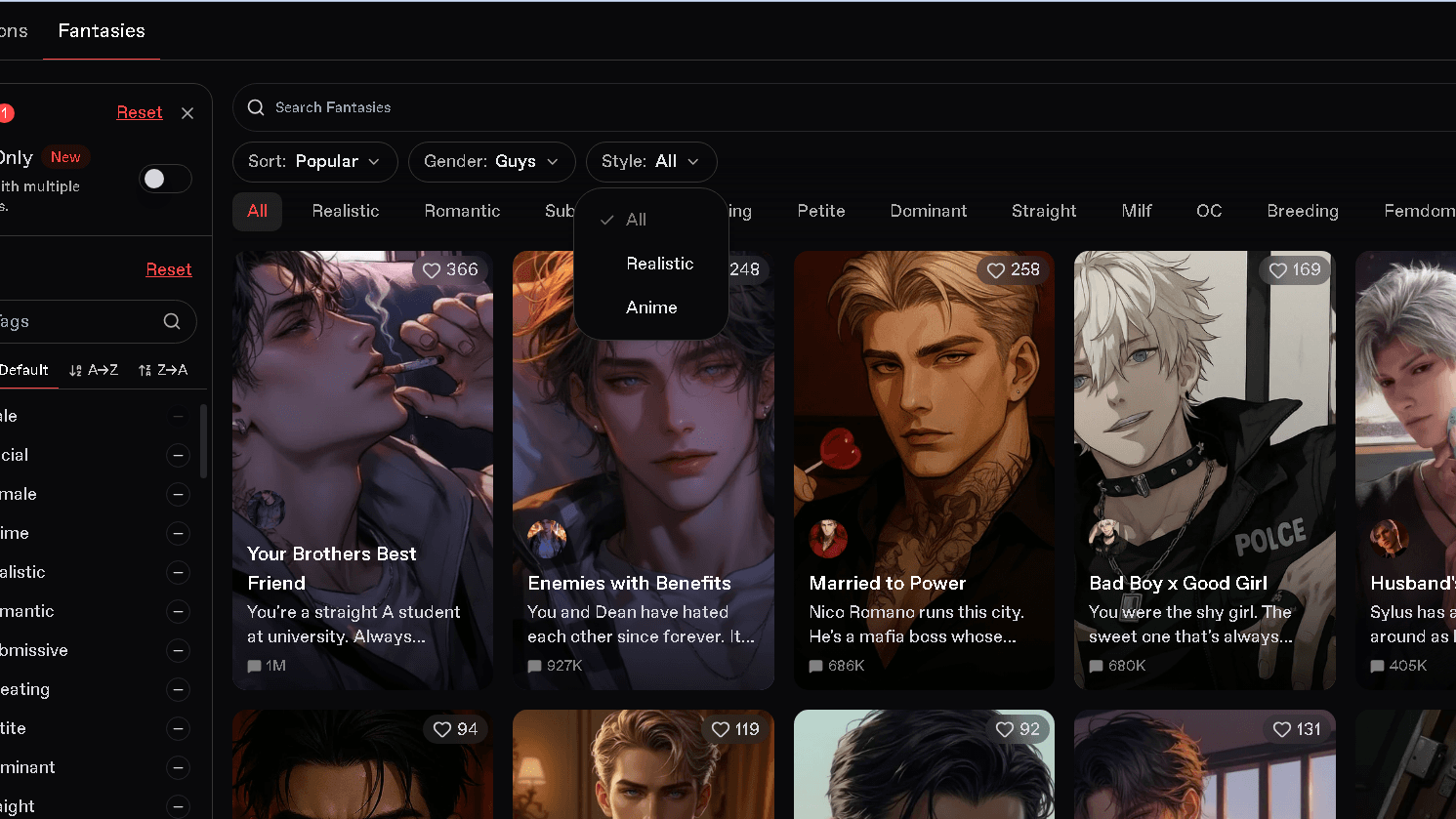Sort tags A to Z
The height and width of the screenshot is (819, 1456).
94,370
